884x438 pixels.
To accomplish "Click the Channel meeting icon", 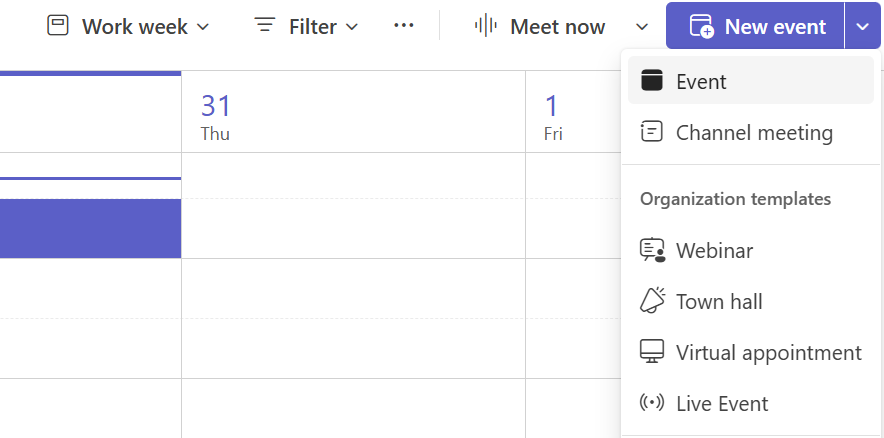I will [652, 132].
